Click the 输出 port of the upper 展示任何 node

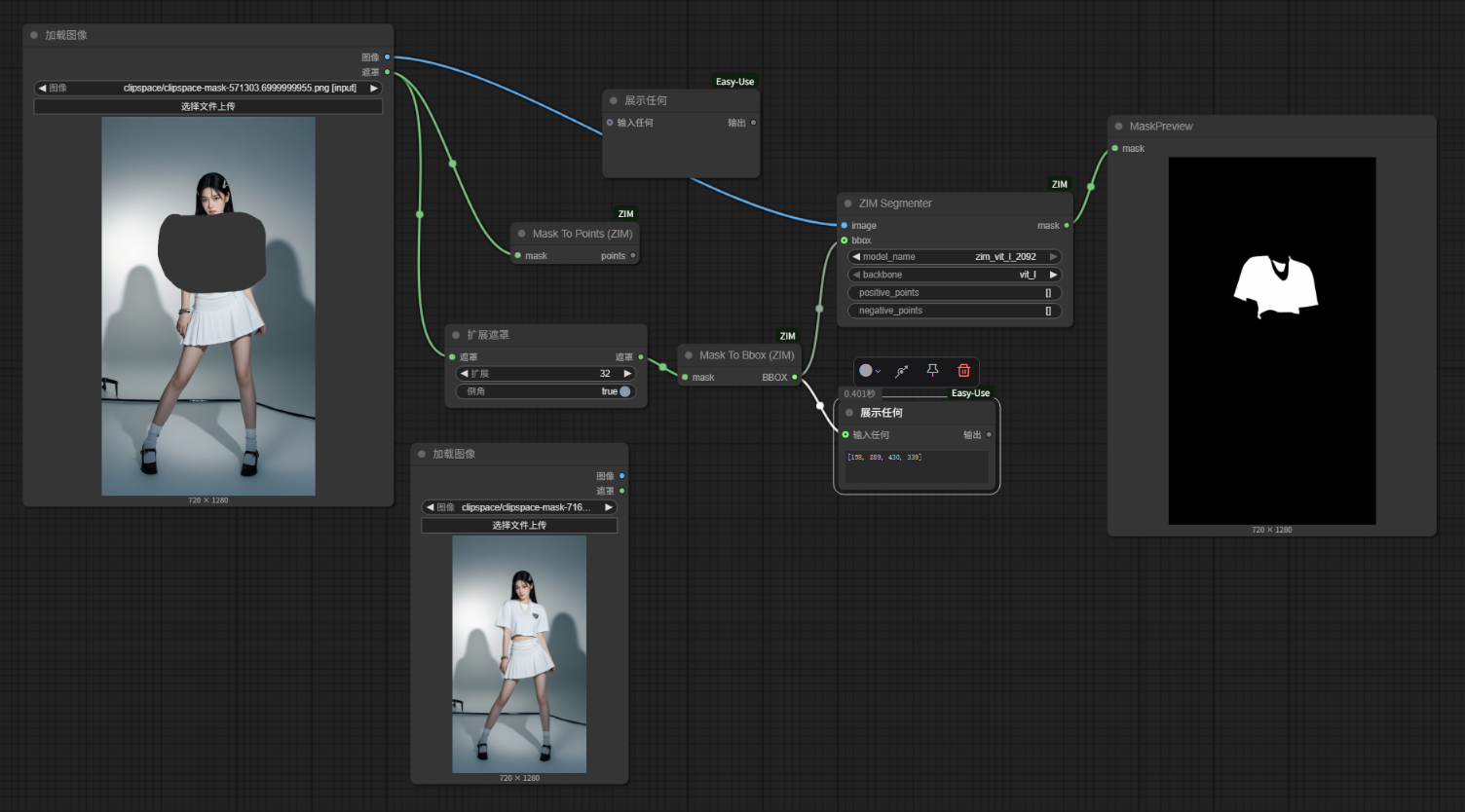click(753, 123)
